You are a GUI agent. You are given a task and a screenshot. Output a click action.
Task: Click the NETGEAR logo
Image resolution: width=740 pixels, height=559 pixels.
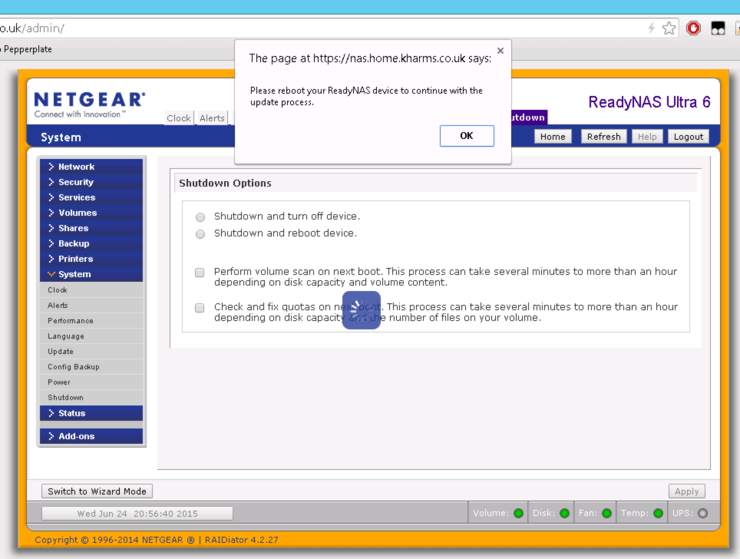point(90,104)
